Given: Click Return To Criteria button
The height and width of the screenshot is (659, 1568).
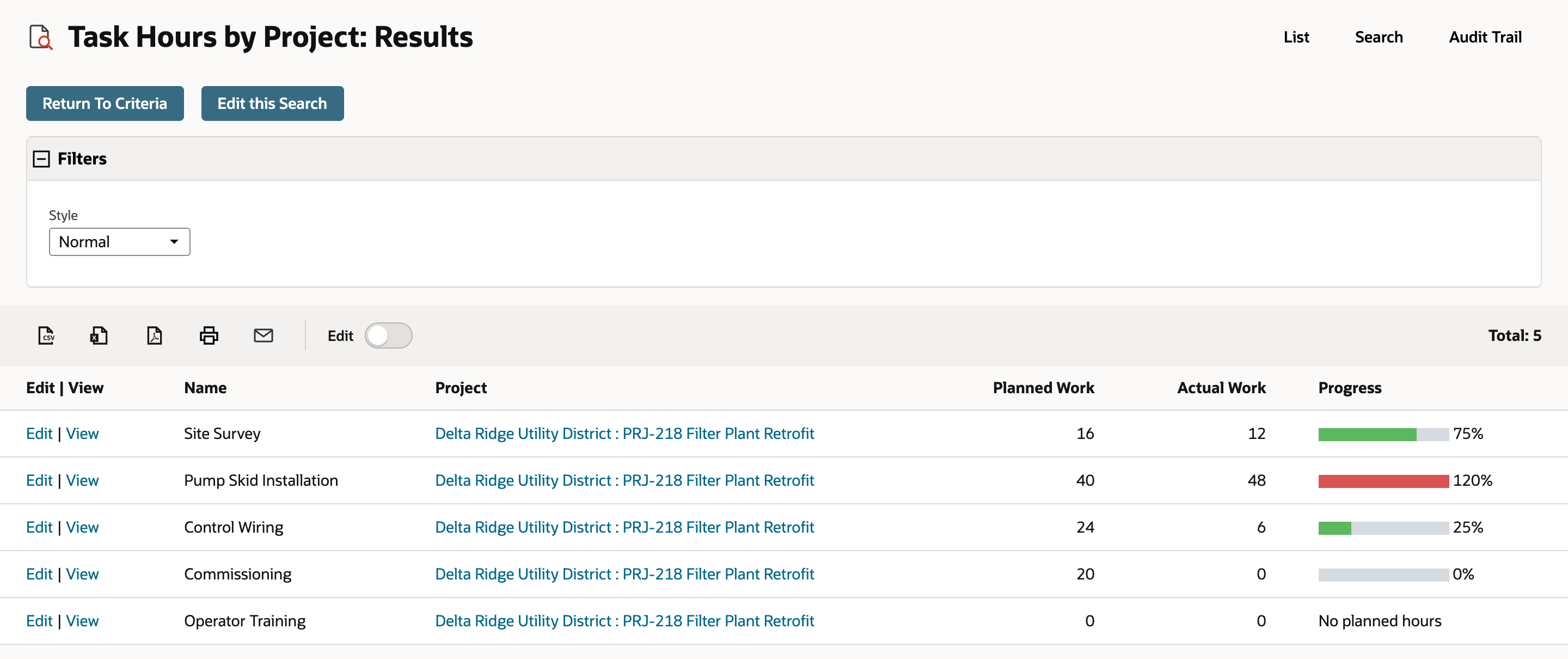Looking at the screenshot, I should pyautogui.click(x=105, y=103).
